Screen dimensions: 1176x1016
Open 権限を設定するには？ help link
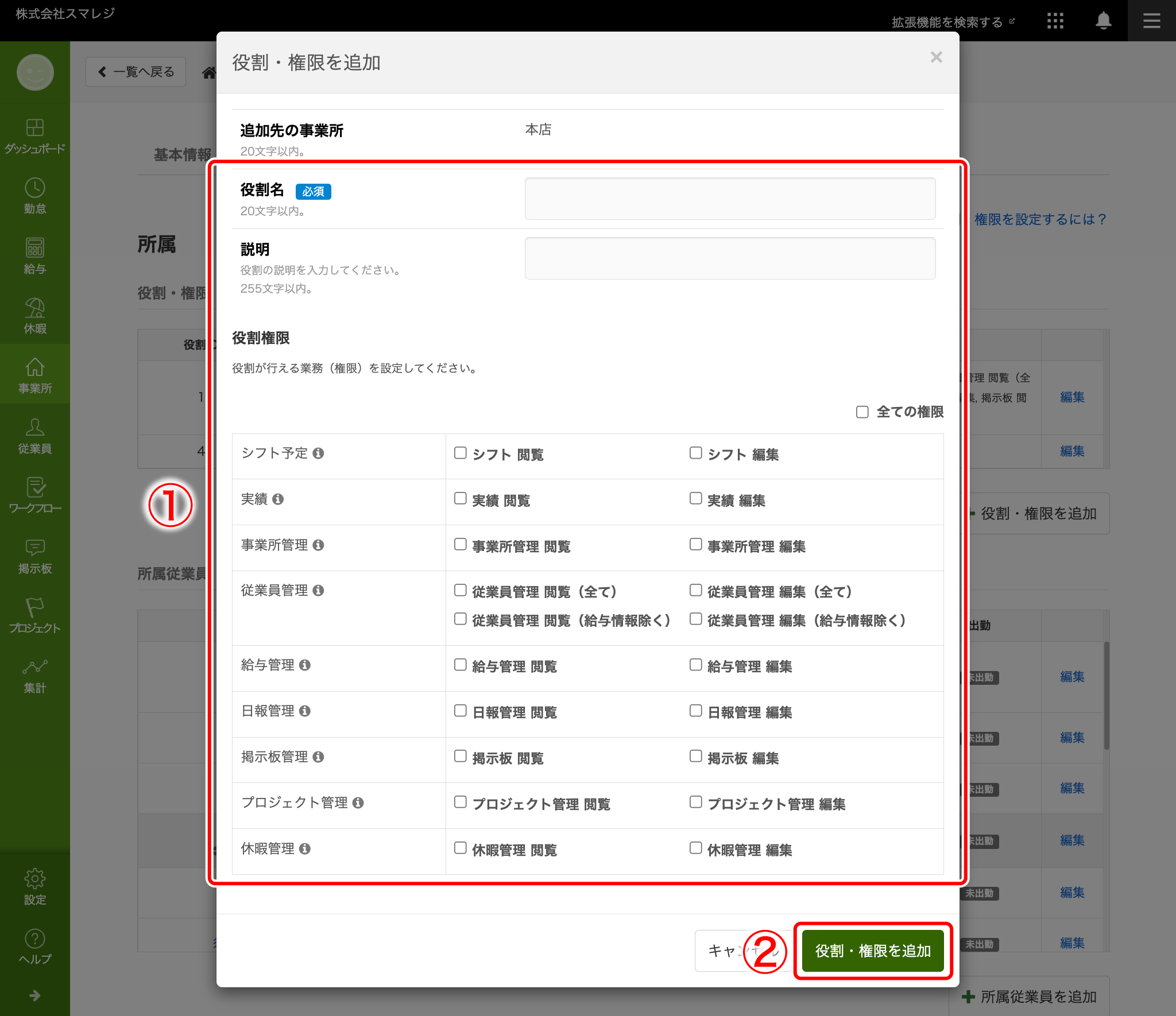1039,219
